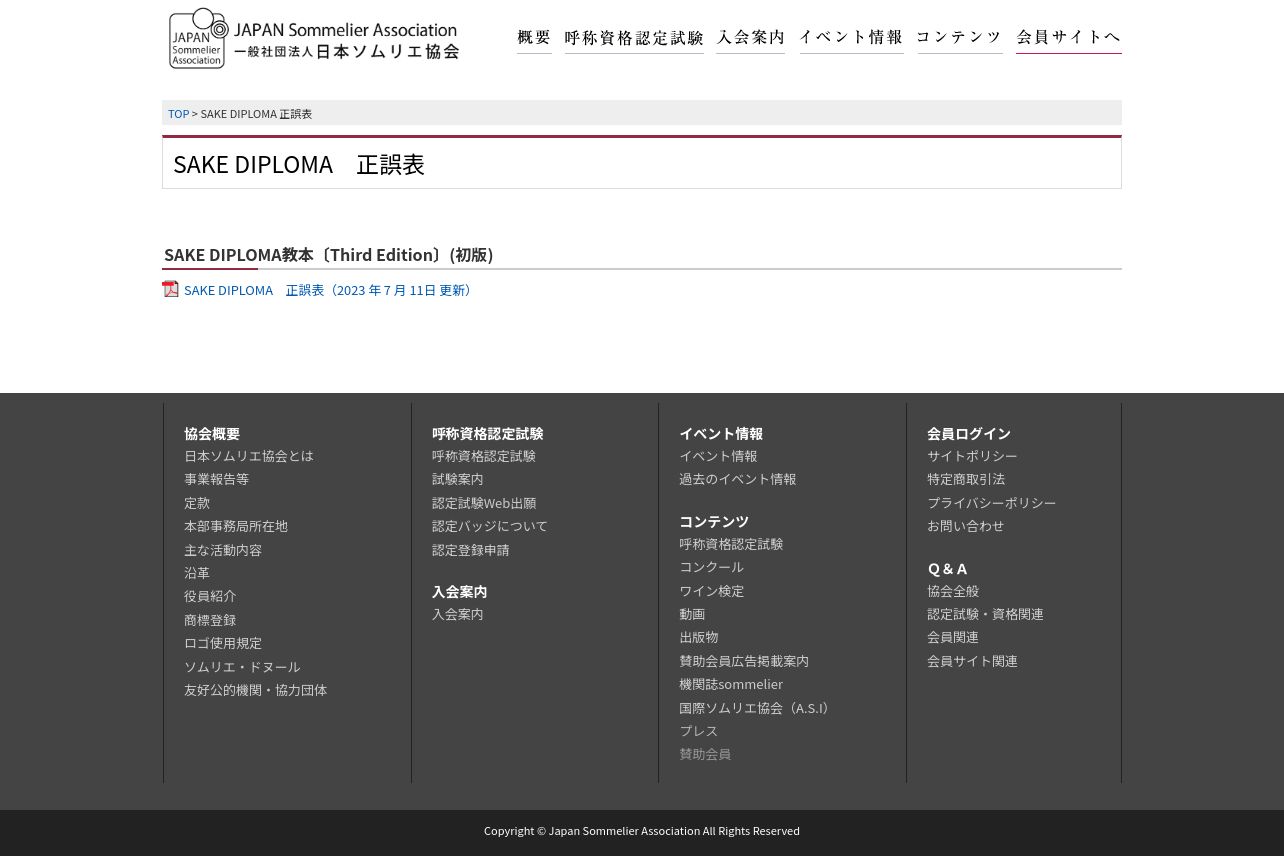Click the 協会概要 footer heading
Image resolution: width=1284 pixels, height=857 pixels.
click(212, 434)
